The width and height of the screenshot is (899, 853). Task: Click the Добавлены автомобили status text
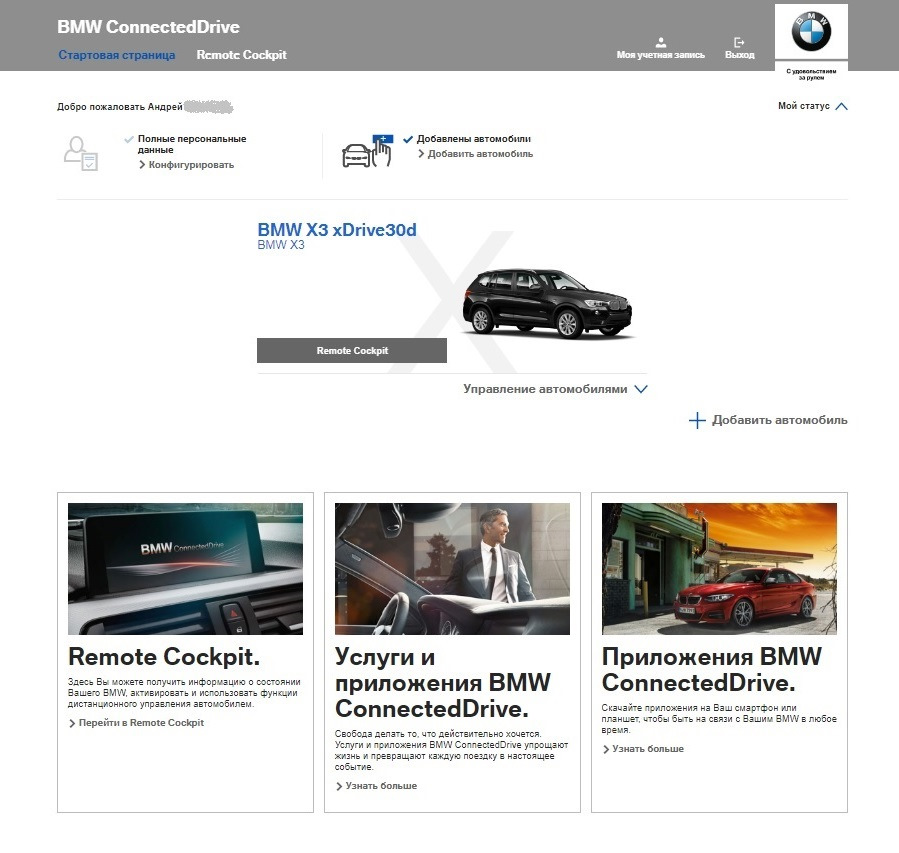pos(474,139)
